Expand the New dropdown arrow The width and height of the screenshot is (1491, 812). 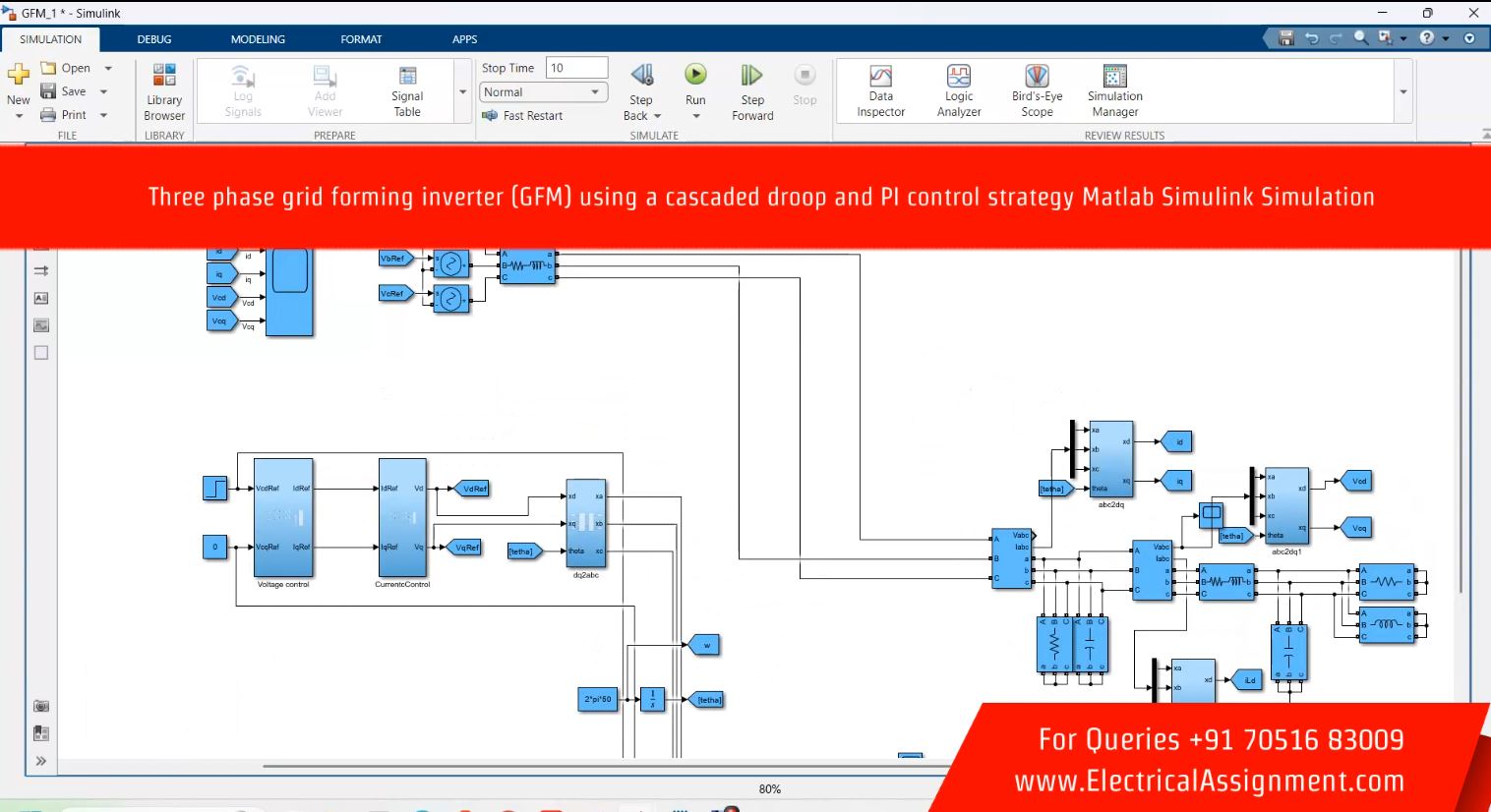click(19, 116)
